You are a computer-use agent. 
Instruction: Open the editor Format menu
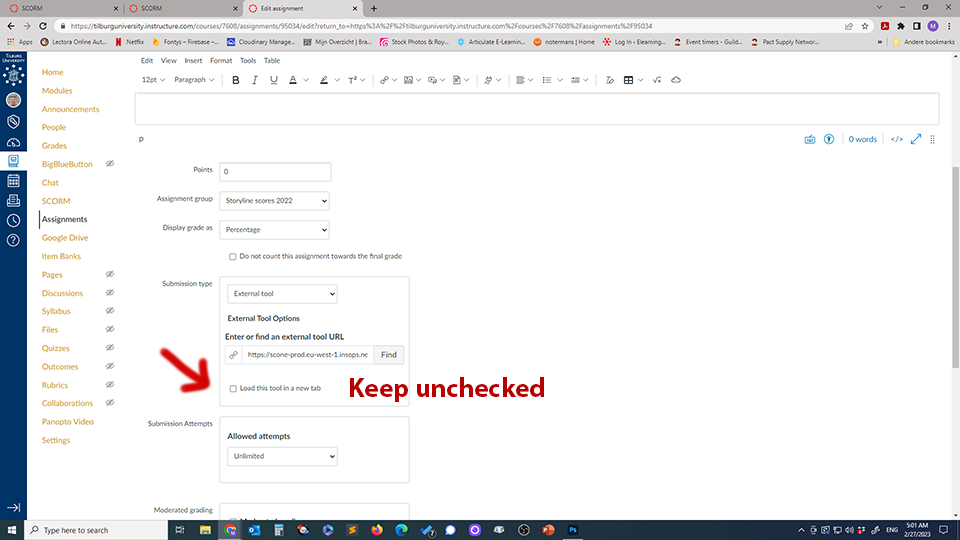pos(221,61)
